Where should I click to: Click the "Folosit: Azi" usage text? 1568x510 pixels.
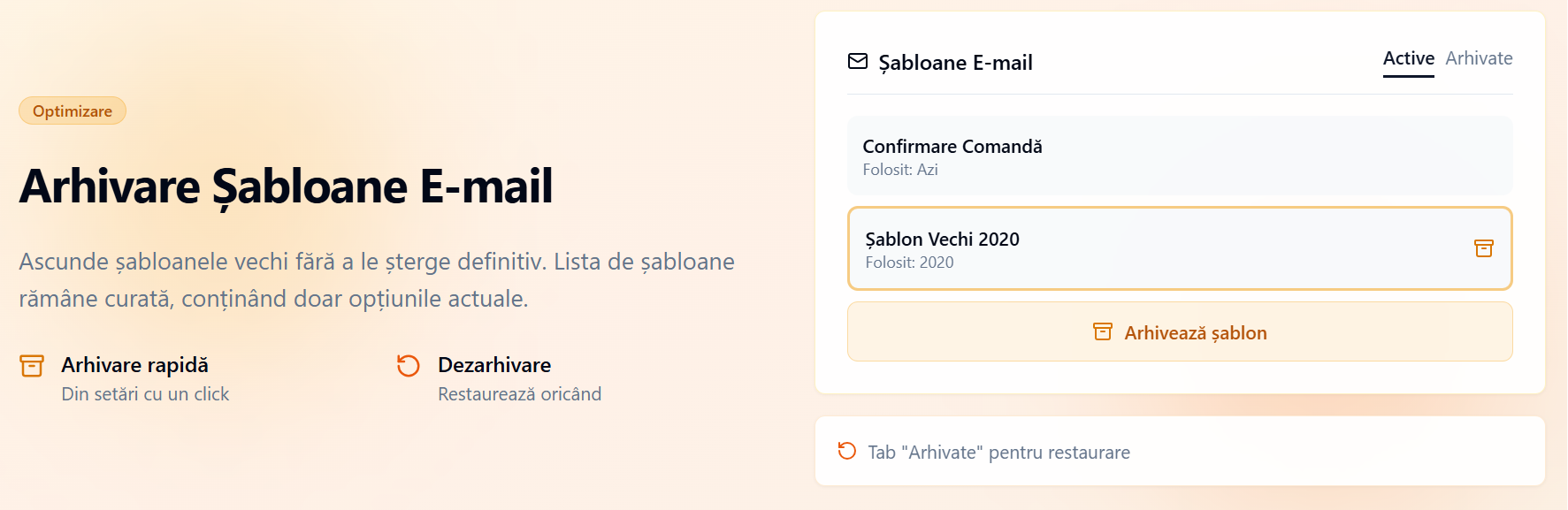[x=899, y=170]
